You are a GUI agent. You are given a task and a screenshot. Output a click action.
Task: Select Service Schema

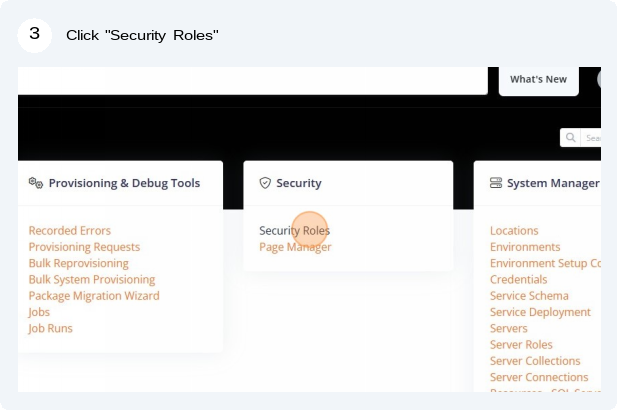pos(529,296)
